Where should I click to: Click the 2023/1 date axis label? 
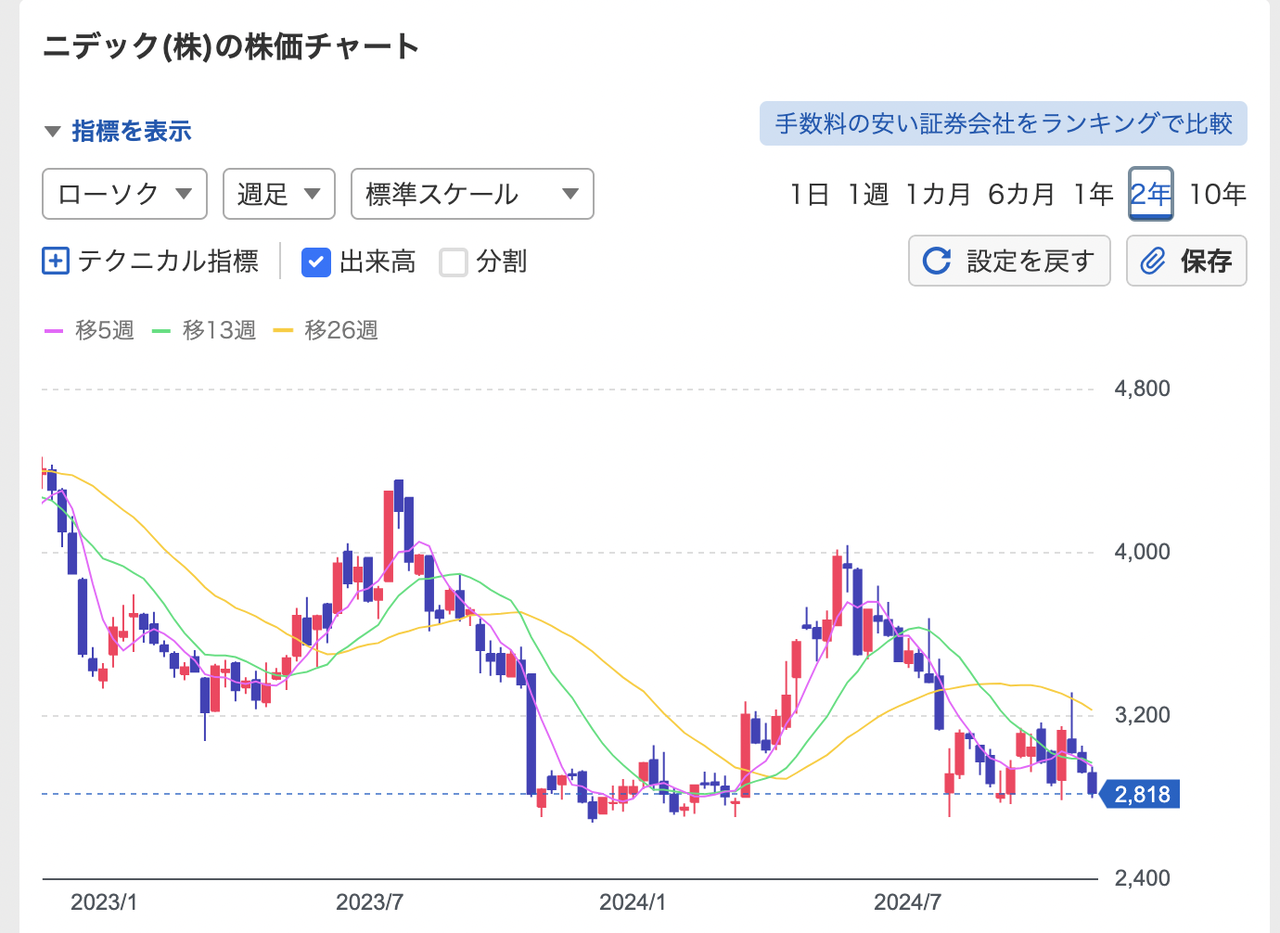tap(104, 902)
